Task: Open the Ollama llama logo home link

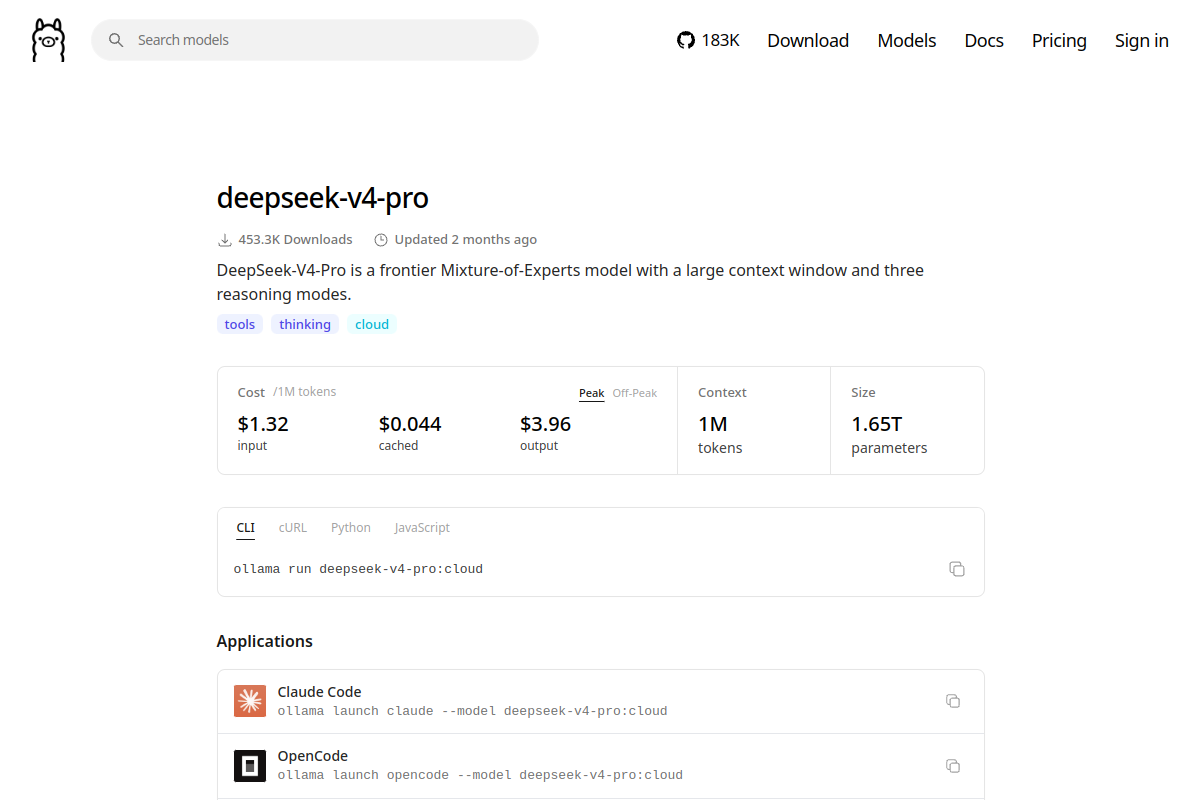Action: click(48, 40)
